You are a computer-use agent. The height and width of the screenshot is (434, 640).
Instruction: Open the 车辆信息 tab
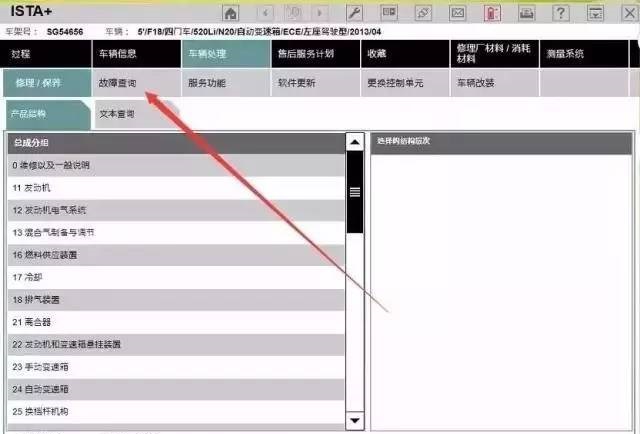137,54
